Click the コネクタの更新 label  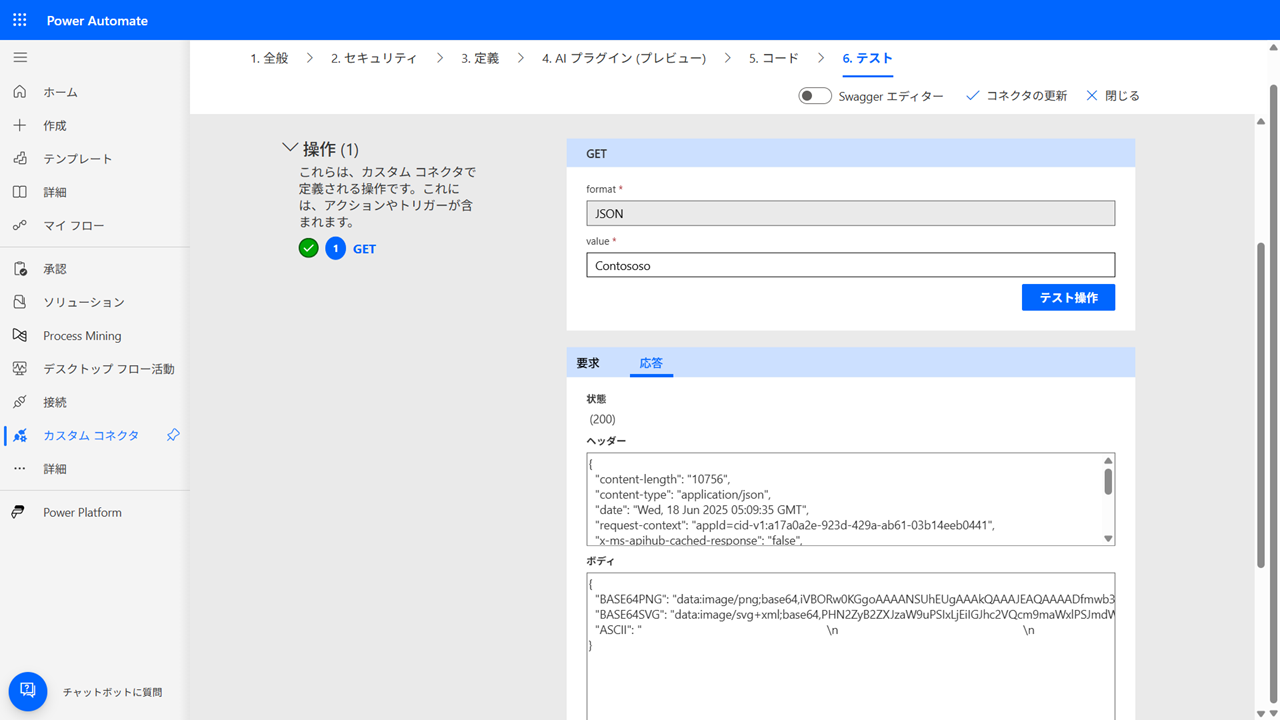coord(1027,96)
